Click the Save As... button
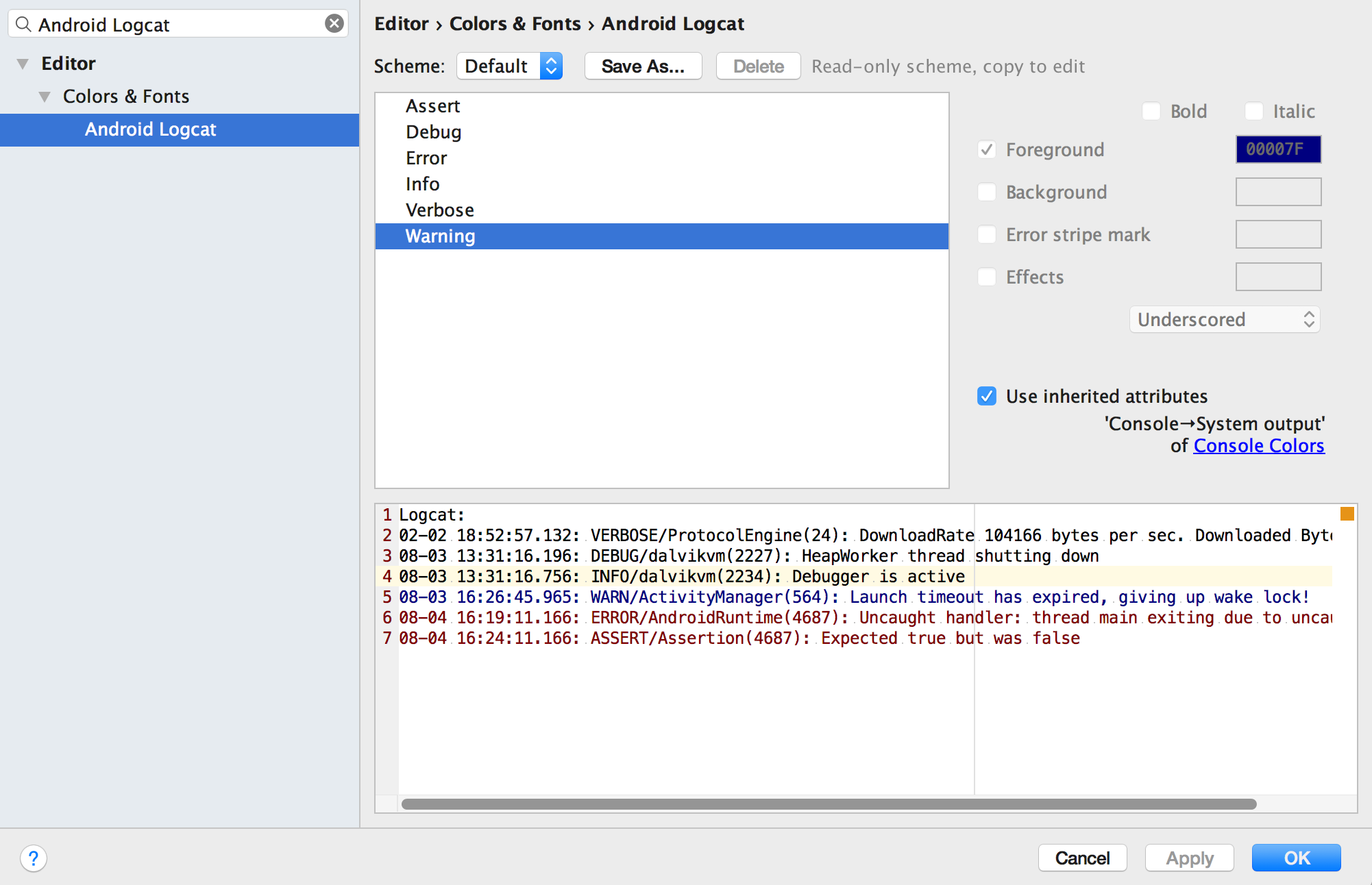1372x885 pixels. 642,66
